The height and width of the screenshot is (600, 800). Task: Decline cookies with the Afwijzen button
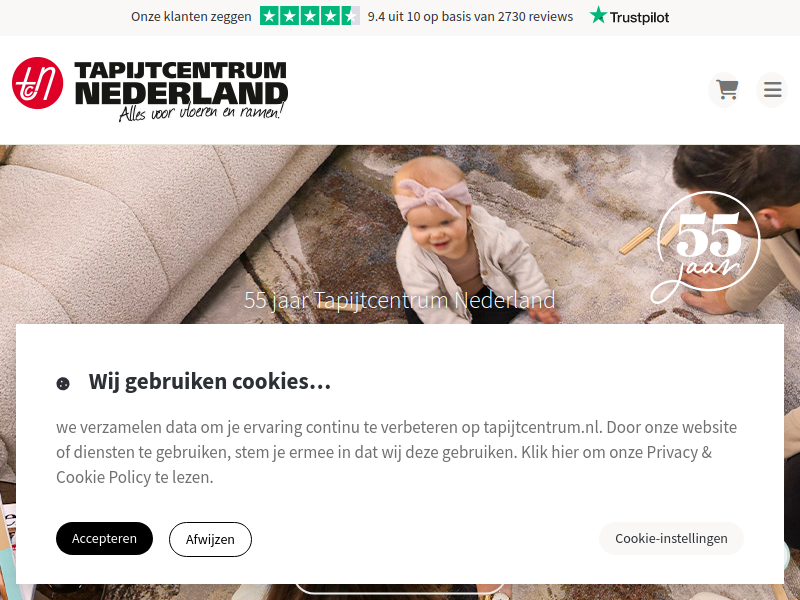click(x=210, y=539)
